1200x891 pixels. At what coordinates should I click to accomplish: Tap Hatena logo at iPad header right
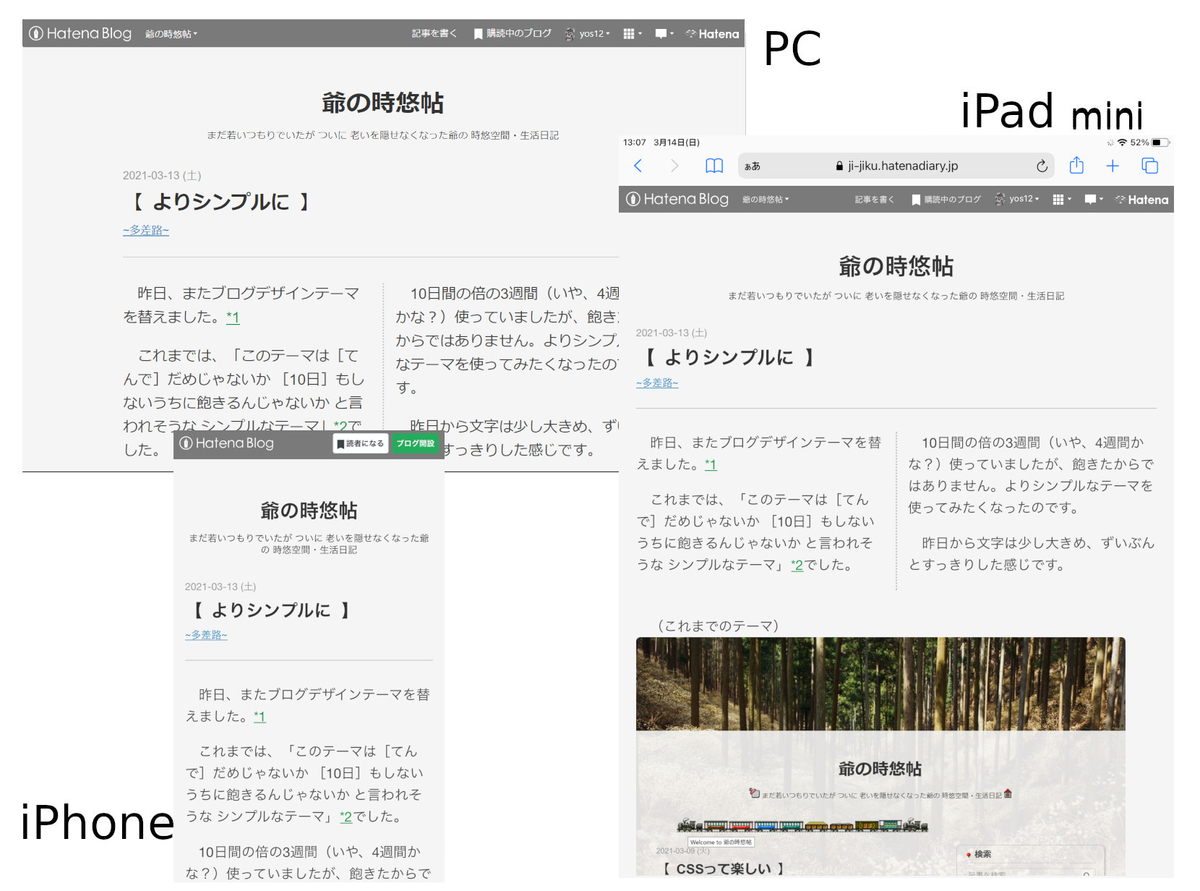click(1142, 200)
